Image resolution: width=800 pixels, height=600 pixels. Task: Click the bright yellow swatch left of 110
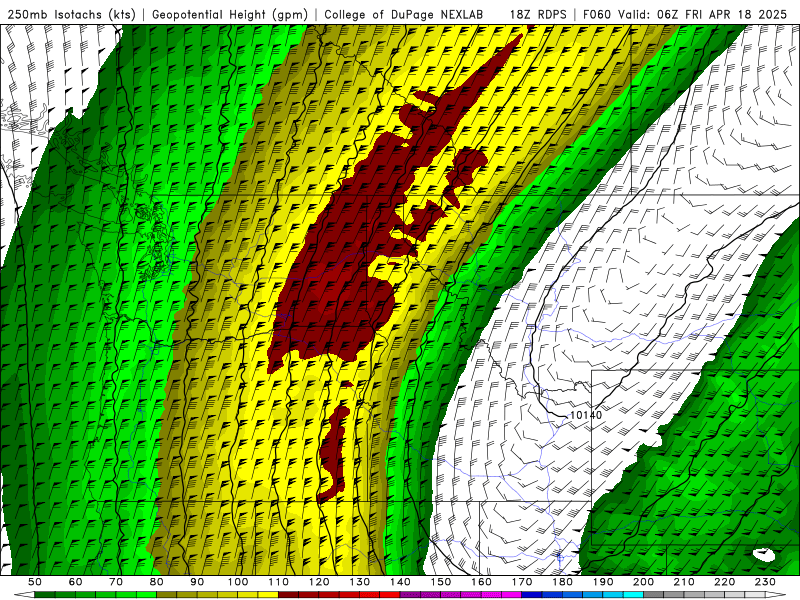pyautogui.click(x=268, y=595)
